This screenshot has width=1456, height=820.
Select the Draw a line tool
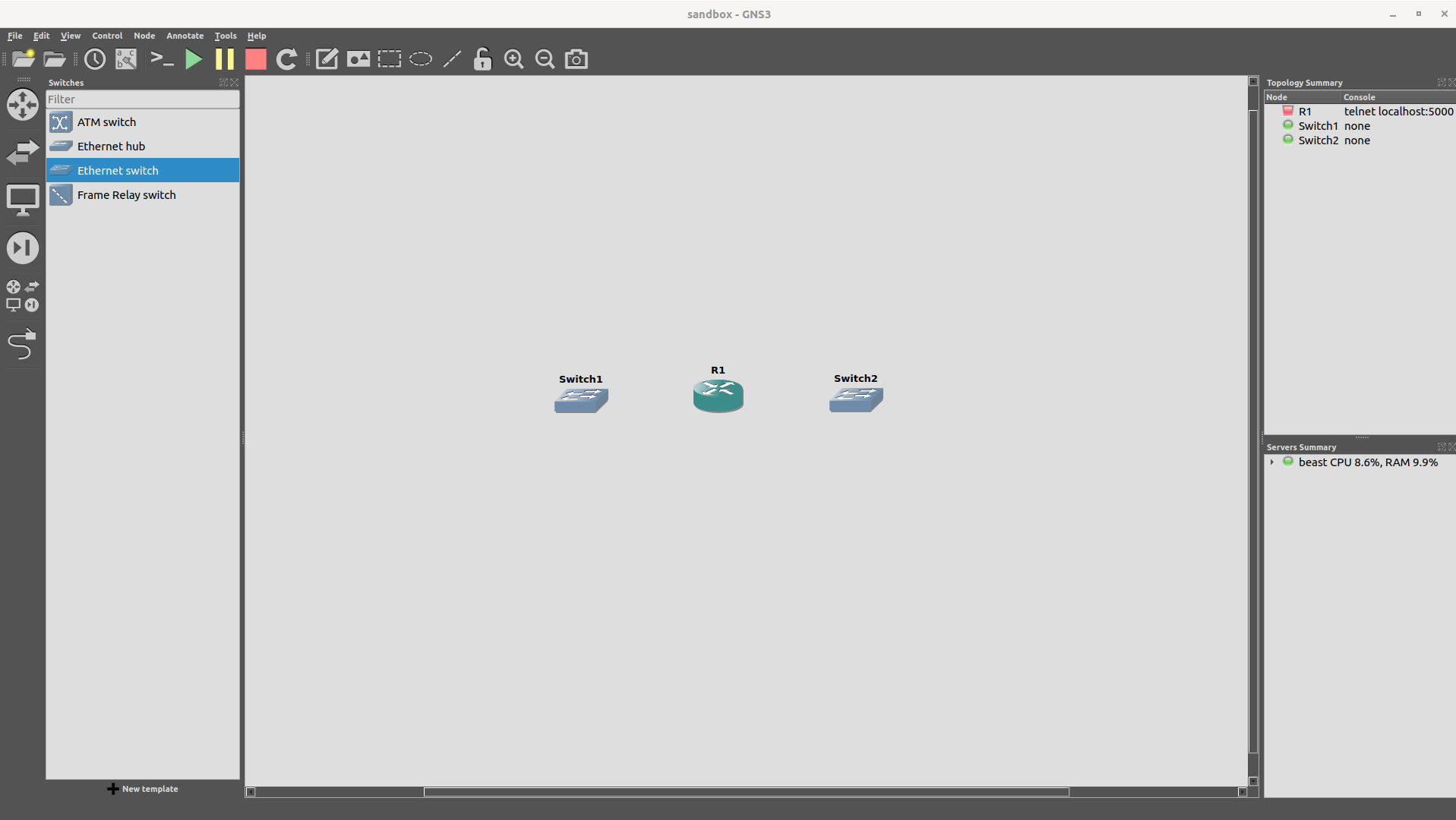pos(452,59)
